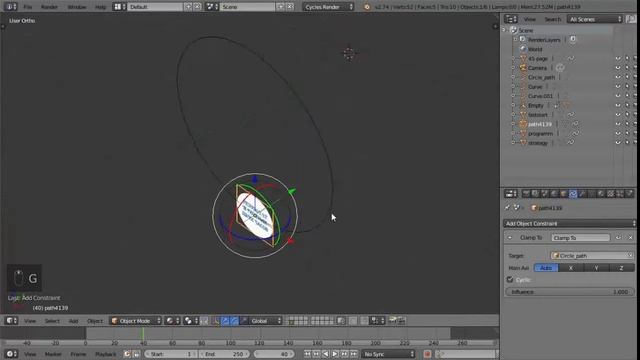This screenshot has height=360, width=640.
Task: Select the Camera object in the outliner
Action: [x=537, y=68]
